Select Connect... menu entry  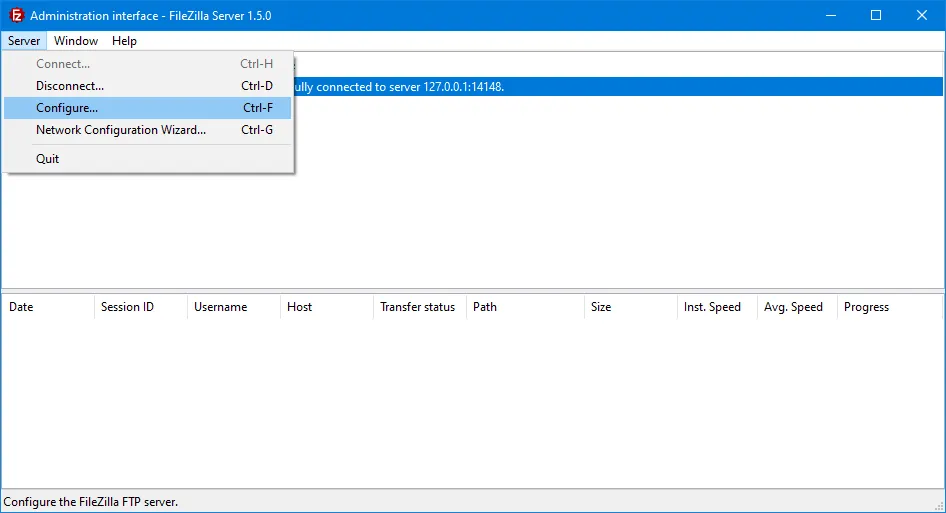coord(148,63)
